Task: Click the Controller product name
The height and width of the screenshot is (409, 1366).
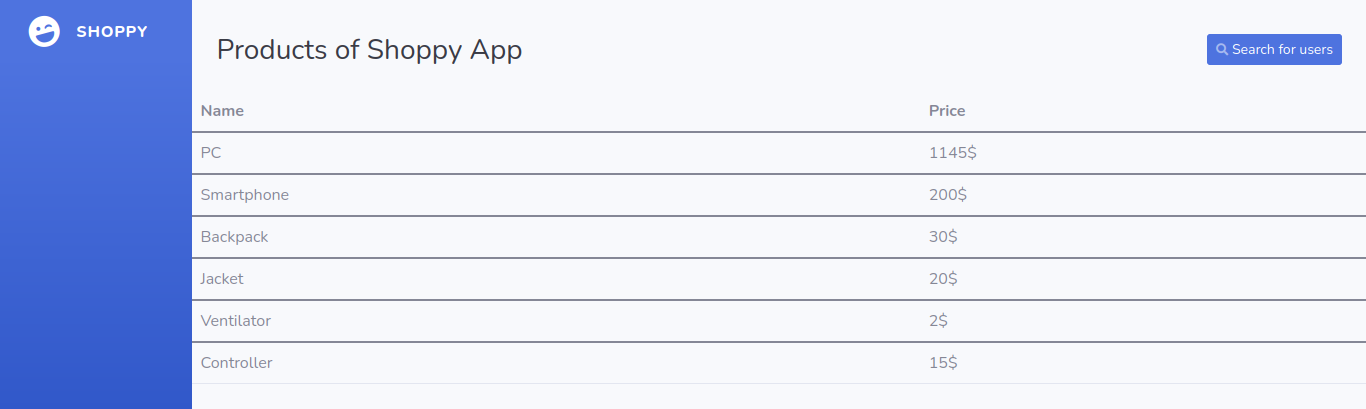Action: [x=236, y=363]
